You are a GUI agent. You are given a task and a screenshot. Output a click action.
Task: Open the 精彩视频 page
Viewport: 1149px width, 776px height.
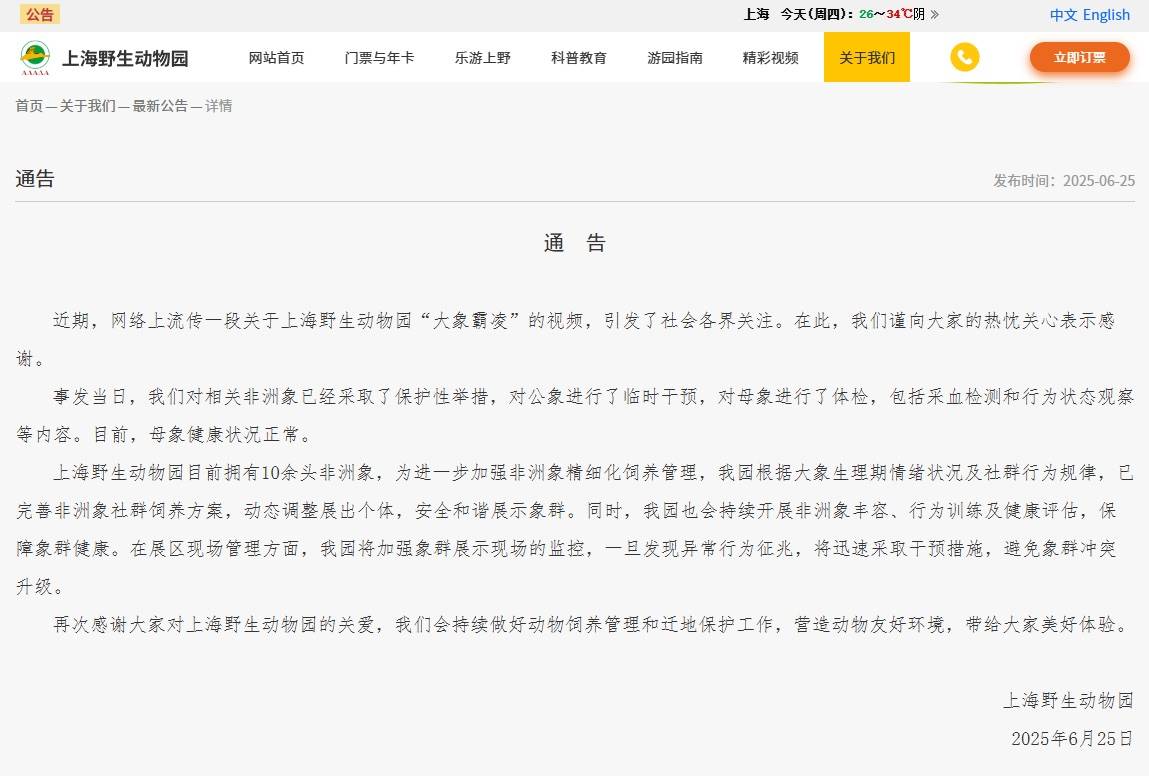click(770, 58)
